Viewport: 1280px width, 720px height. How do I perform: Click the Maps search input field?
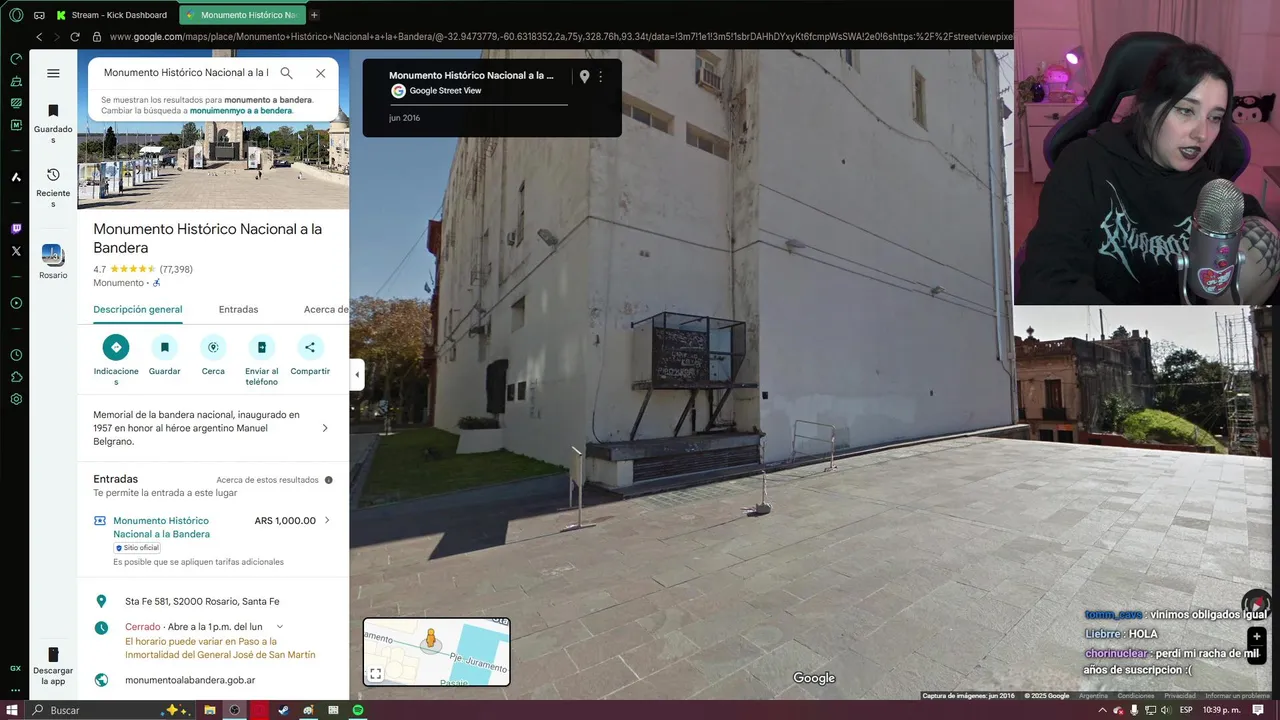pyautogui.click(x=186, y=73)
